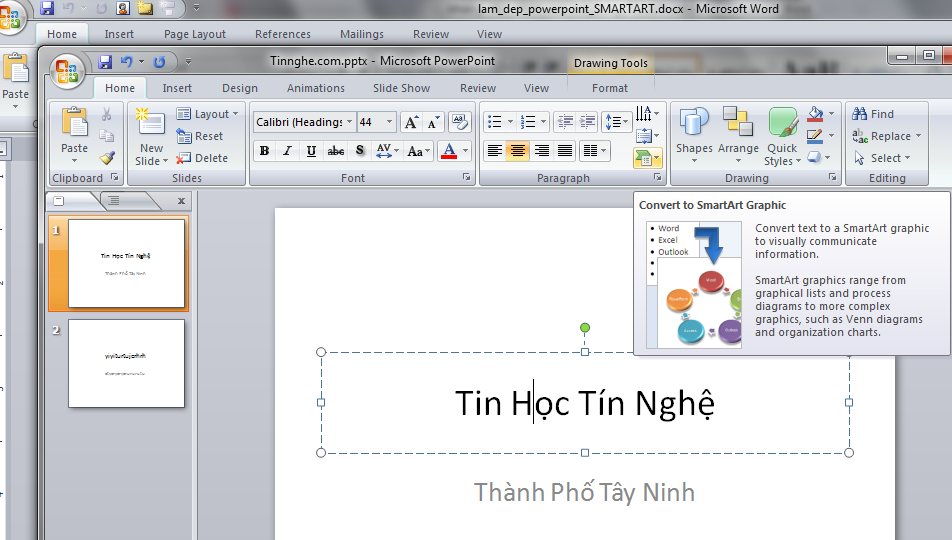Click the Text Shadow icon

[360, 151]
